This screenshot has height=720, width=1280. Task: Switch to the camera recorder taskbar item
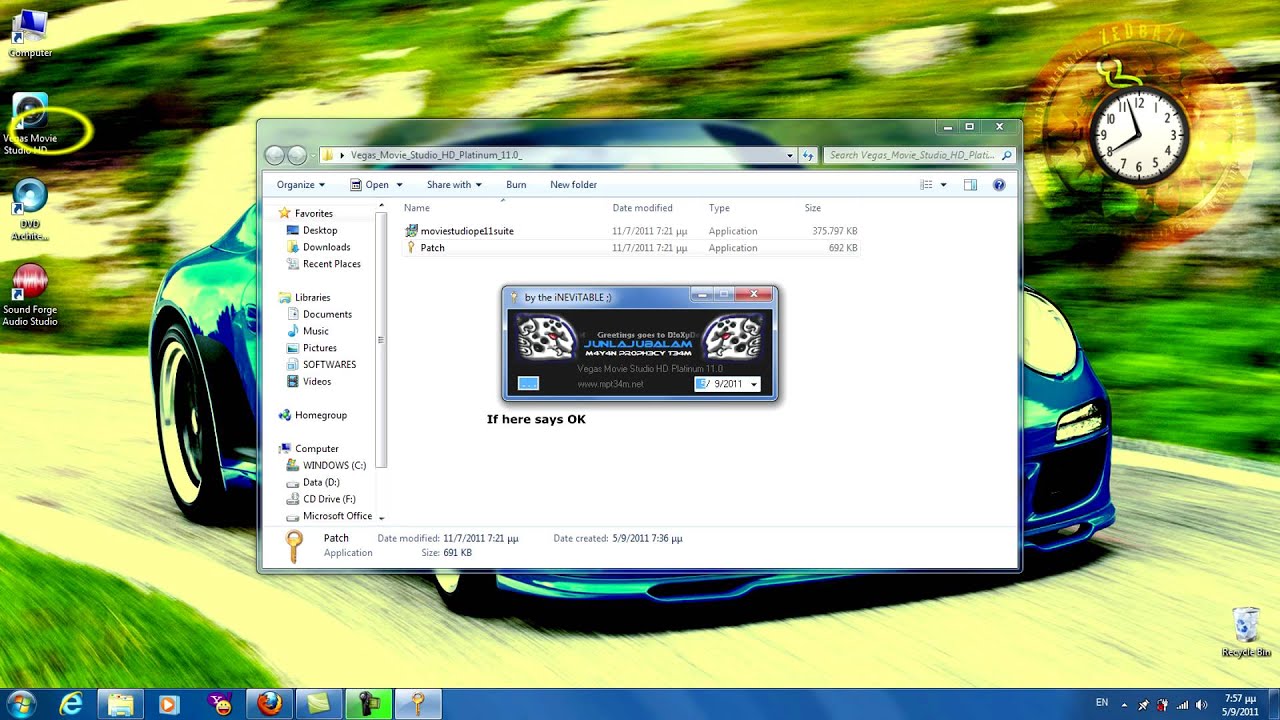coord(367,704)
